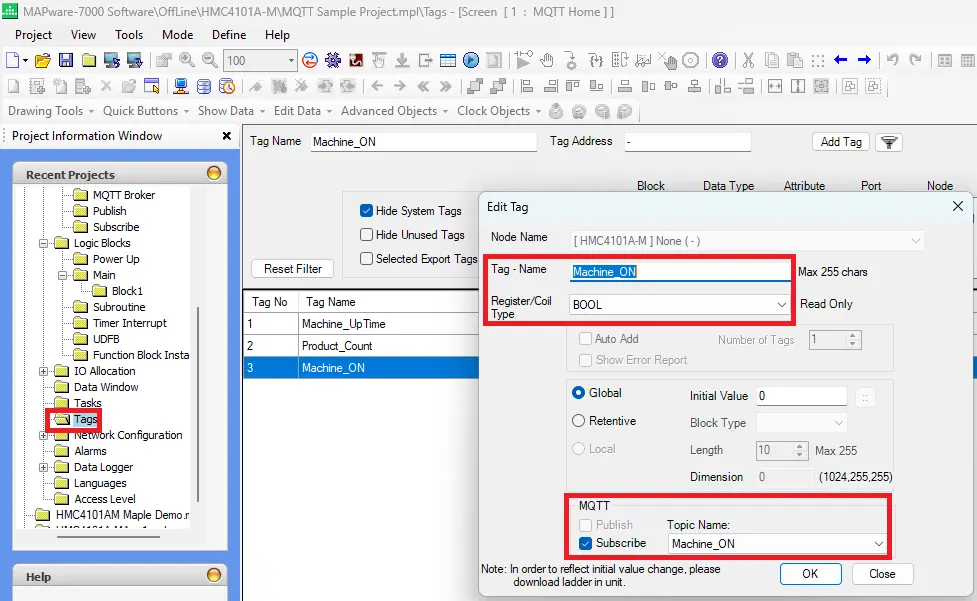Image resolution: width=977 pixels, height=601 pixels.
Task: Click the Reset Filter button
Action: [x=293, y=269]
